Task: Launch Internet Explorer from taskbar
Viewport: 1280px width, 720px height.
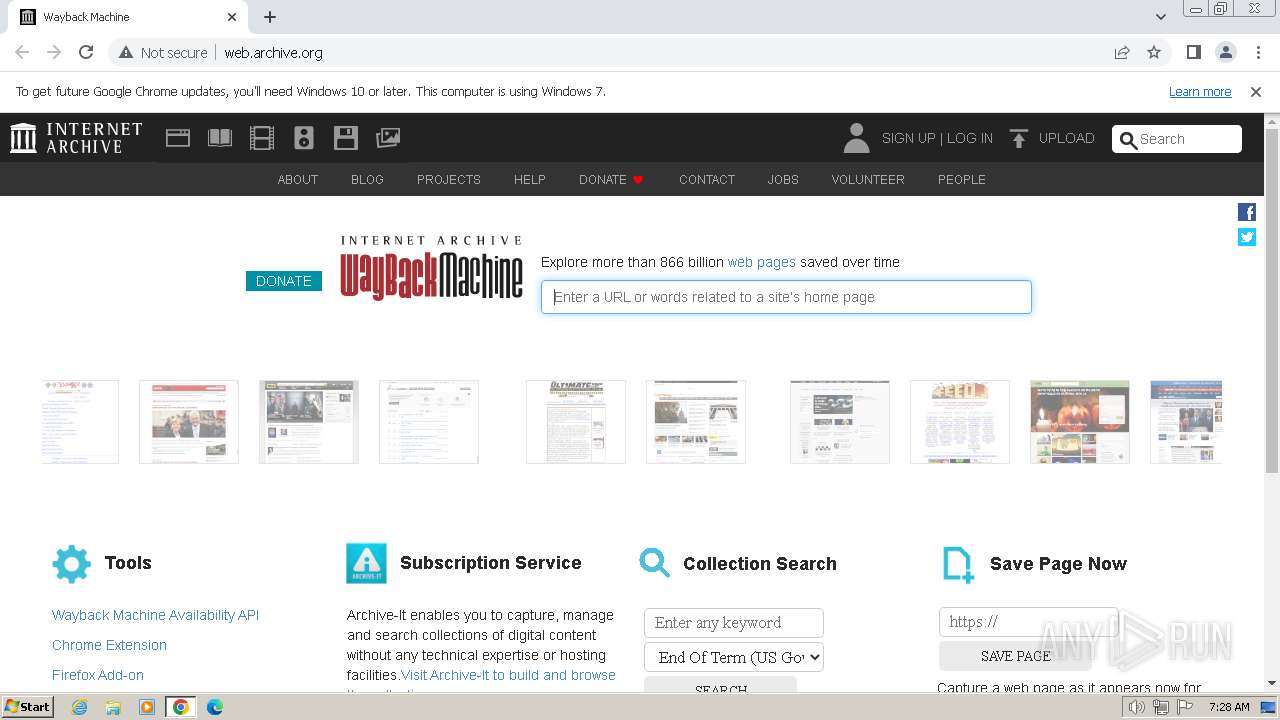Action: click(x=80, y=707)
